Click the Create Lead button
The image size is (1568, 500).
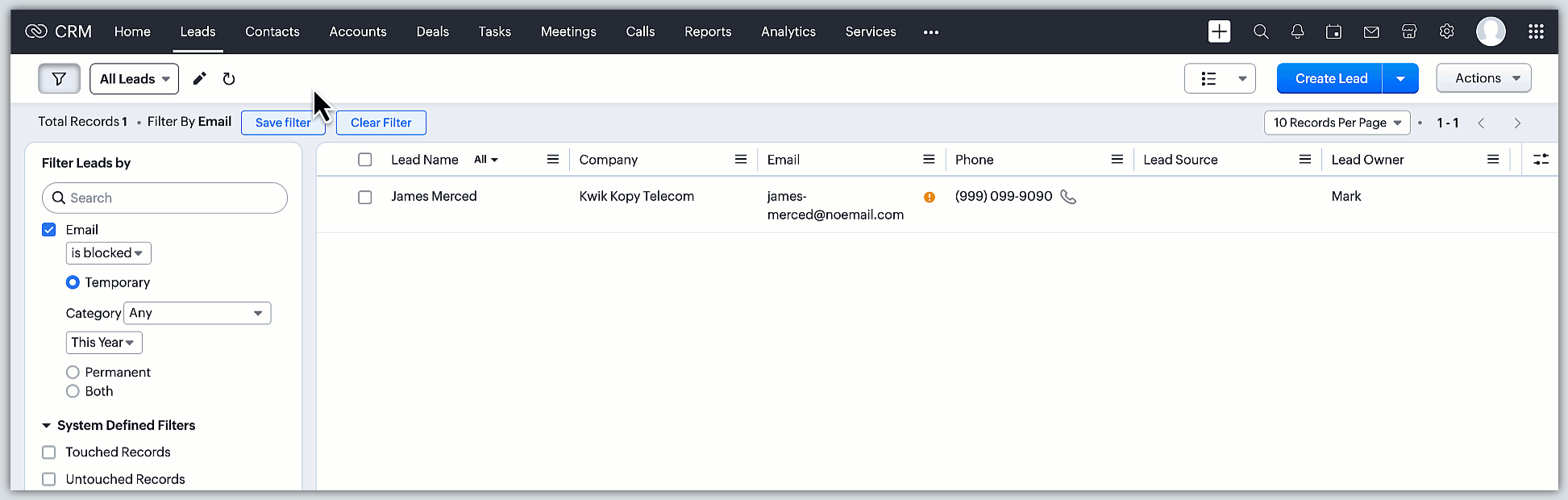(x=1330, y=78)
